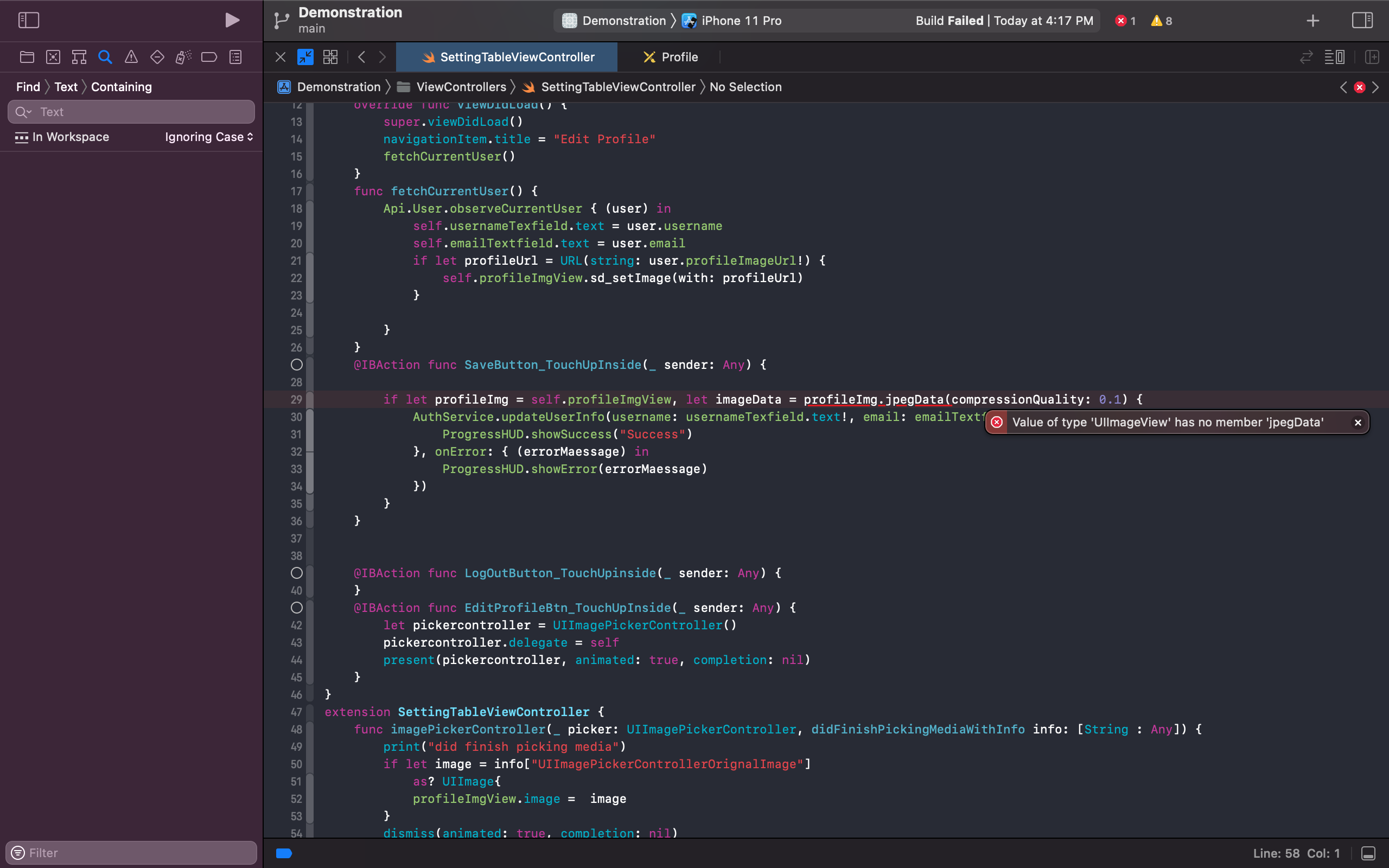This screenshot has width=1389, height=868.
Task: Open the Library plus button
Action: point(1312,21)
